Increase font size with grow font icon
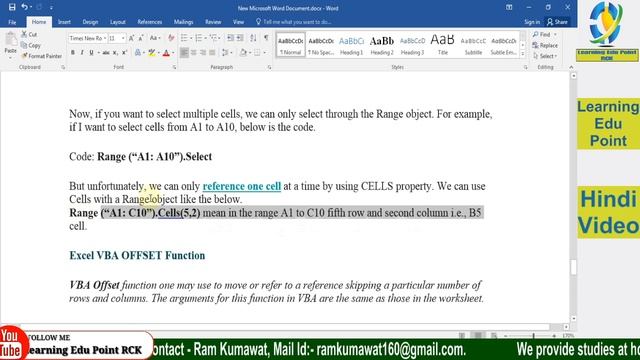Screen dimensions: 640x360 coord(131,38)
